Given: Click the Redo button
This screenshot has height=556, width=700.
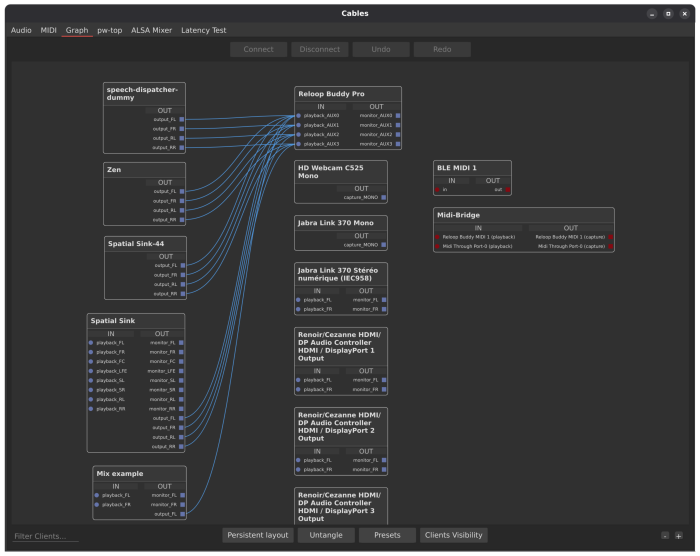Looking at the screenshot, I should pos(442,50).
